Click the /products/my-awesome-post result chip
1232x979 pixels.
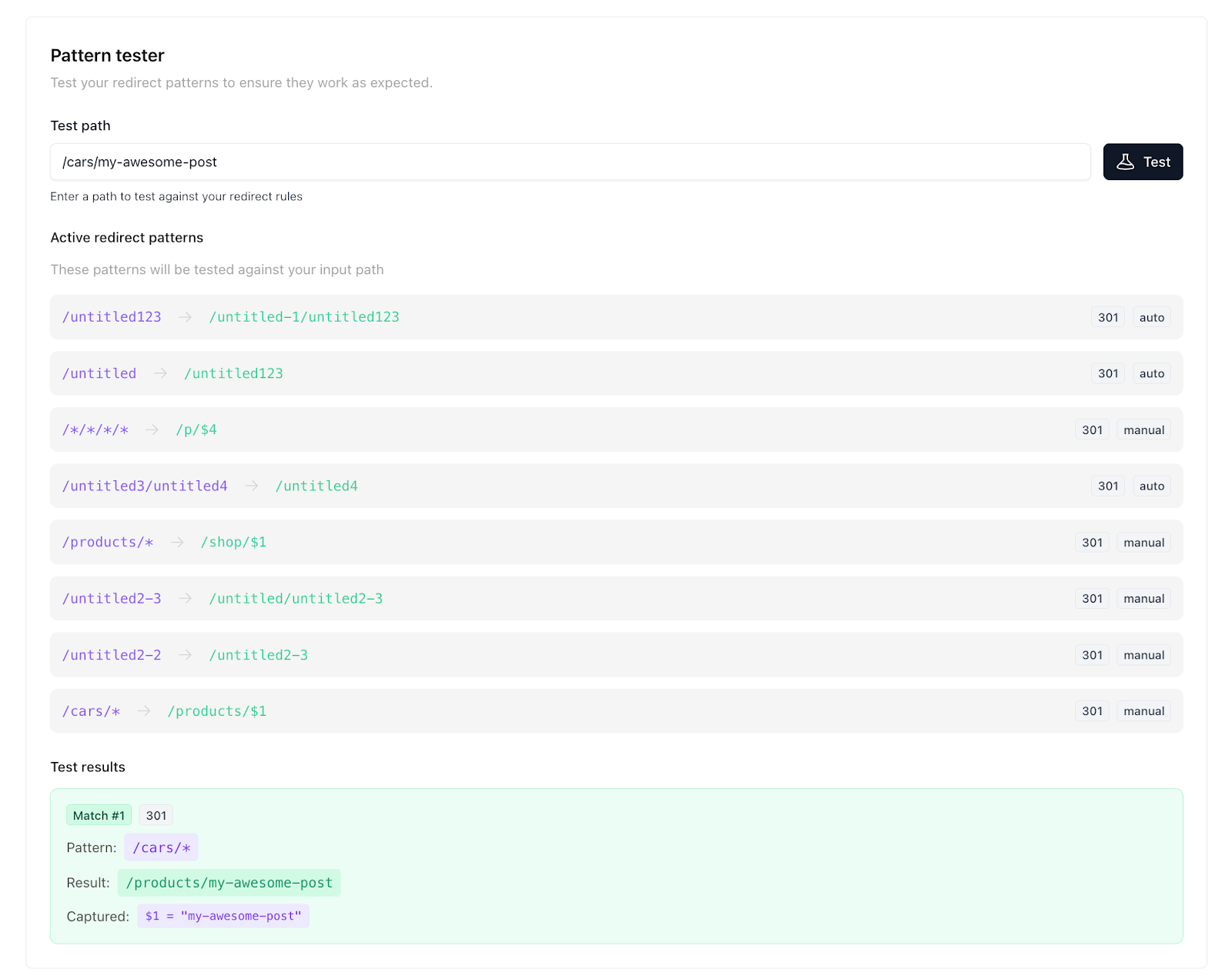pyautogui.click(x=229, y=883)
